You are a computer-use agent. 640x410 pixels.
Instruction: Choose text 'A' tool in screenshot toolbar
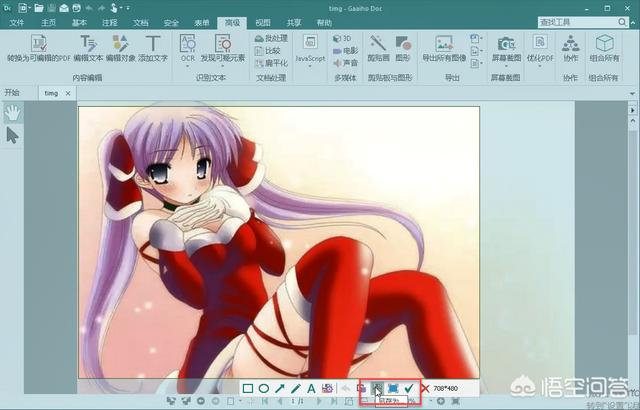pos(311,388)
